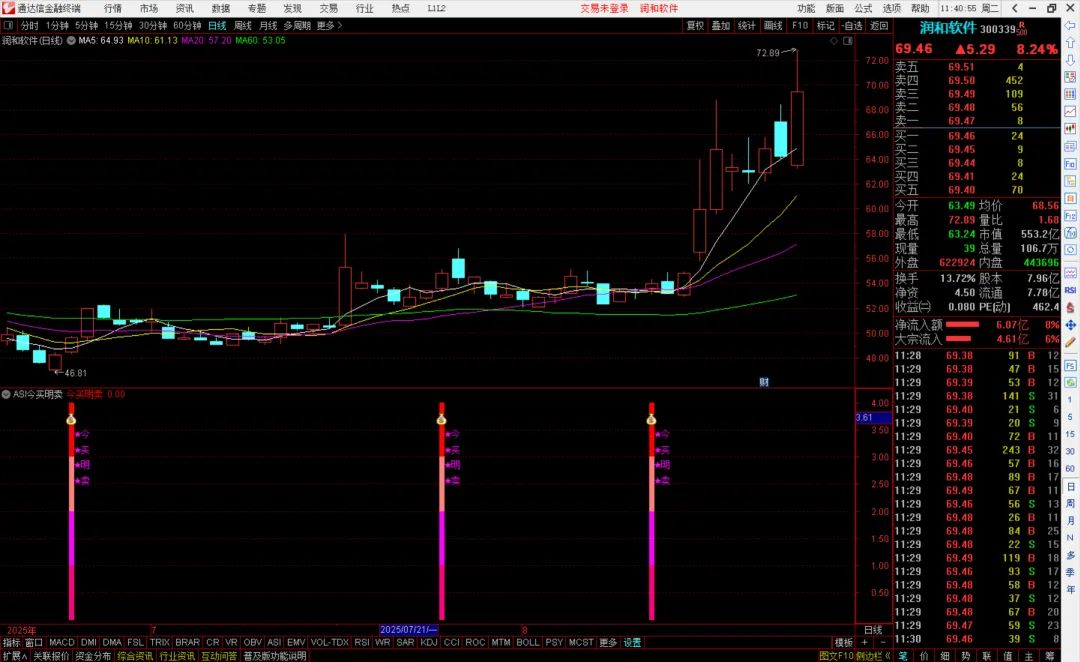1080x662 pixels.
Task: Open the 窗口 window count selector
Action: tap(34, 642)
